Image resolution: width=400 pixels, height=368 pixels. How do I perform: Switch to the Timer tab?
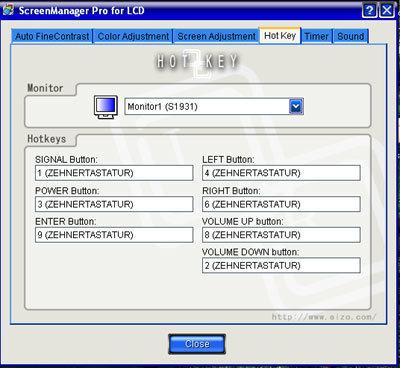(316, 36)
